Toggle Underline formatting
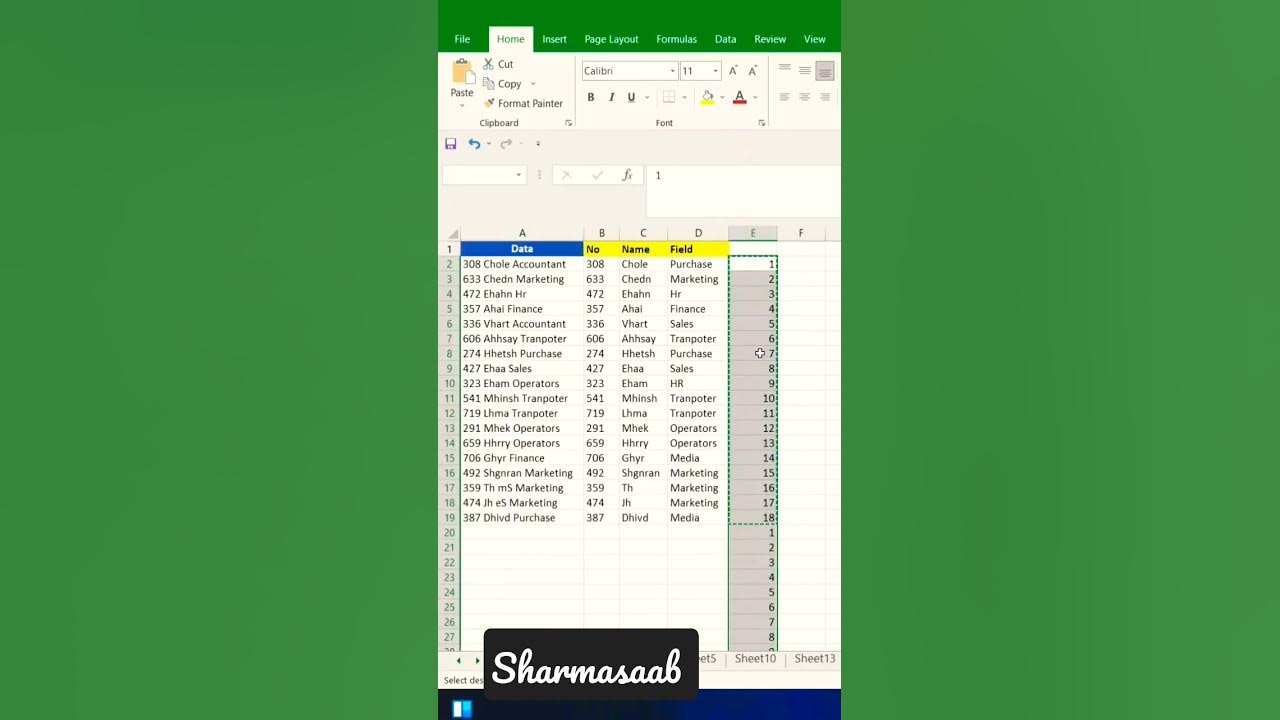Screen dimensions: 1280x720 tap(631, 97)
